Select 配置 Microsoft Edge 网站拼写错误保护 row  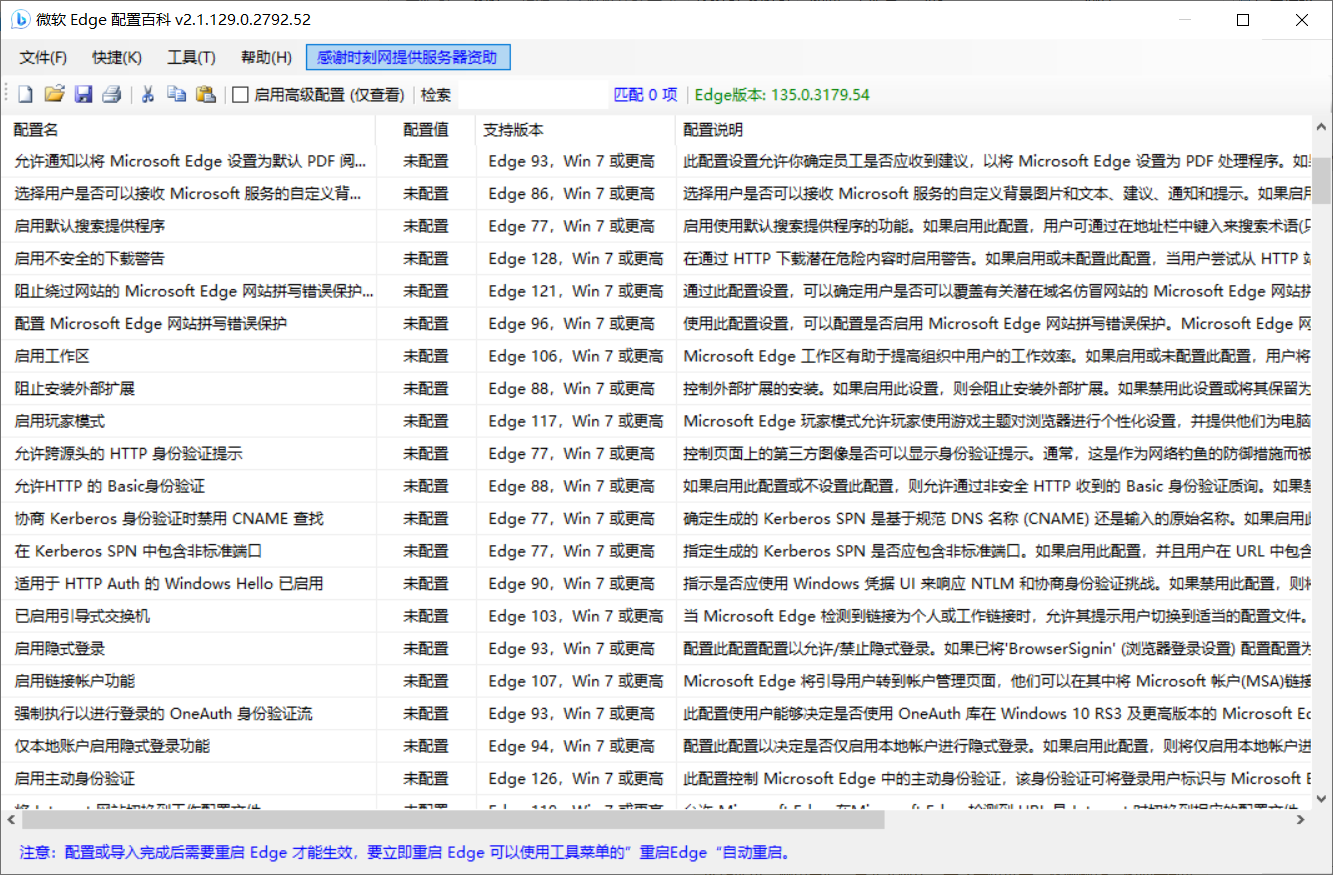pyautogui.click(x=658, y=323)
